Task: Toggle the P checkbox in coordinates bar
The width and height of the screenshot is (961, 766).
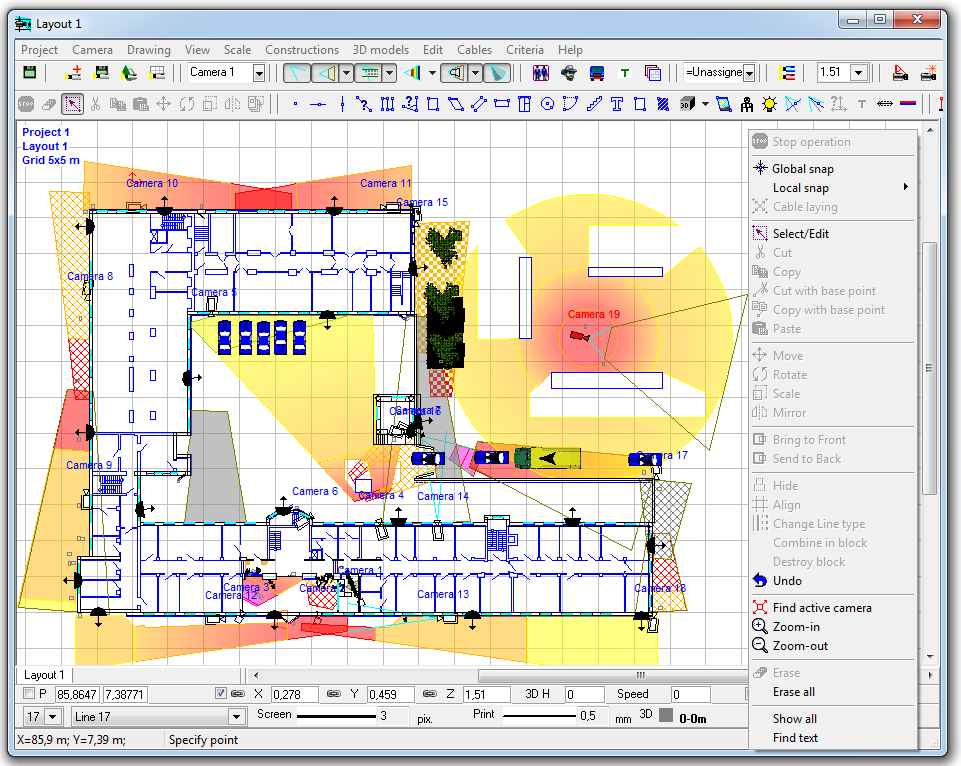Action: tap(28, 693)
